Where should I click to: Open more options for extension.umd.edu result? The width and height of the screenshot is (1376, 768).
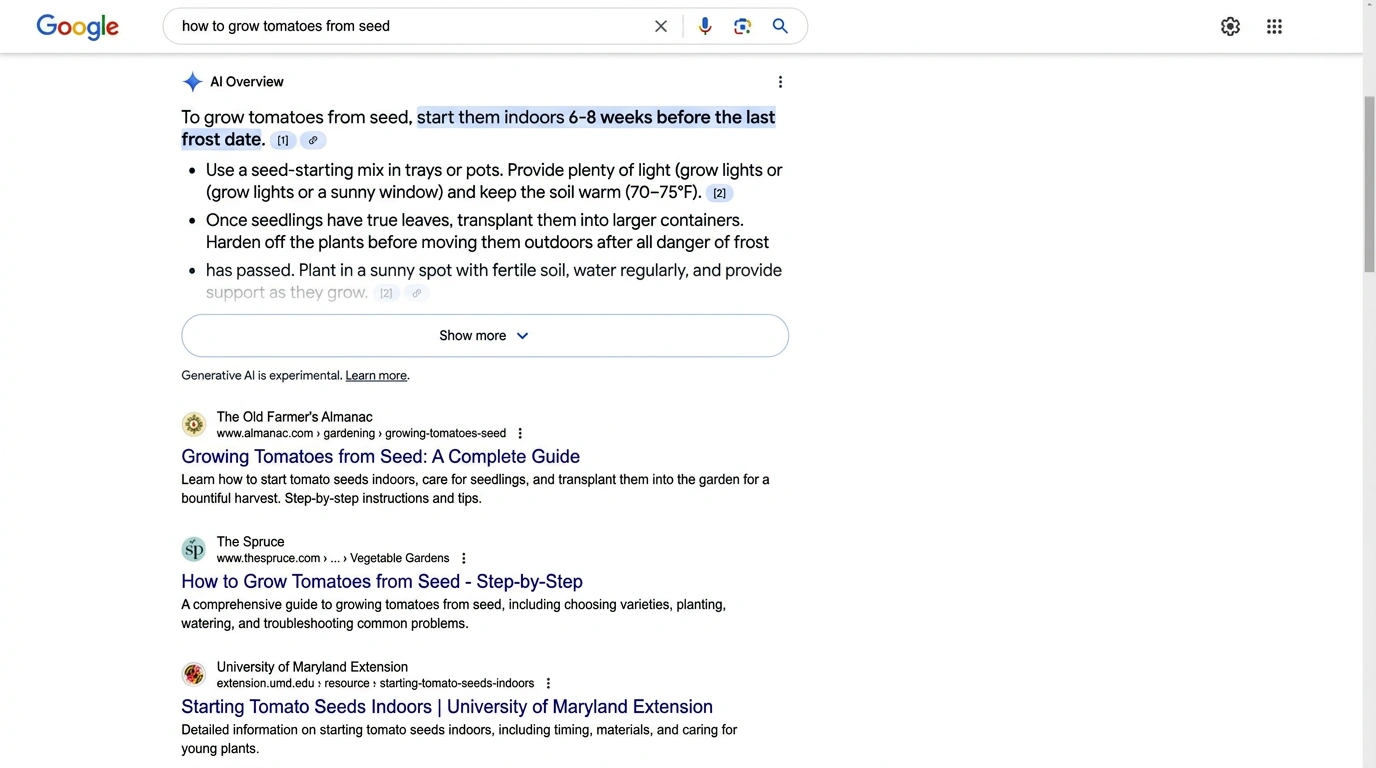coord(548,684)
